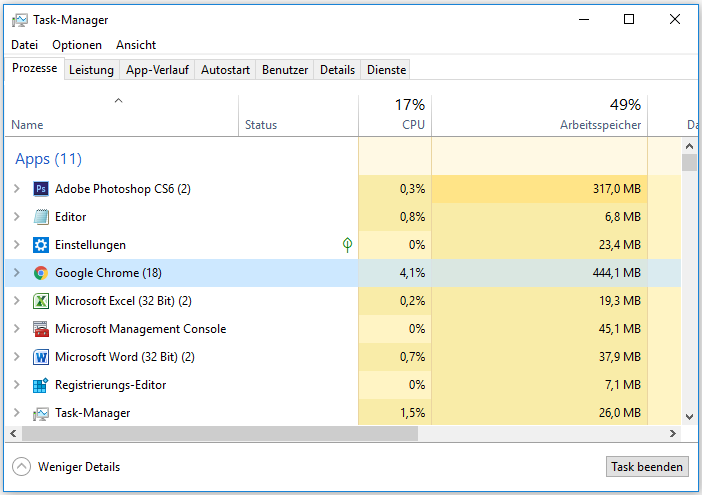The image size is (702, 495).
Task: Switch to the Details tab
Action: point(337,70)
